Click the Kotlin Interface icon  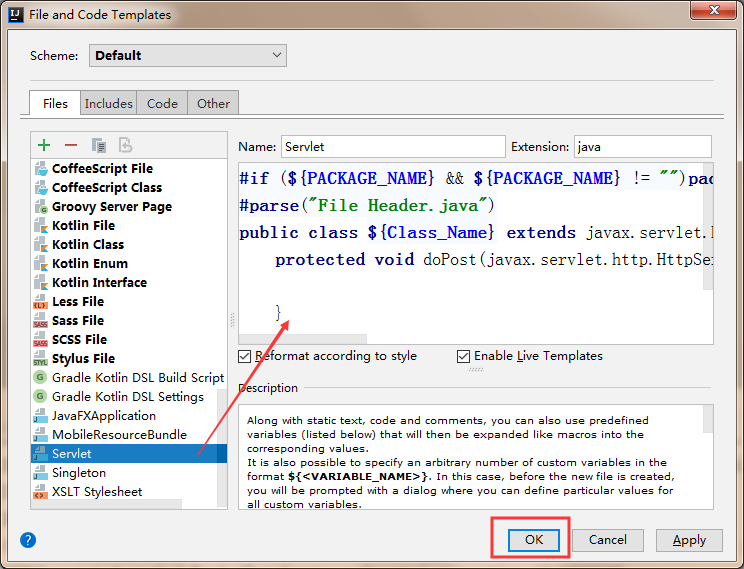pyautogui.click(x=41, y=282)
